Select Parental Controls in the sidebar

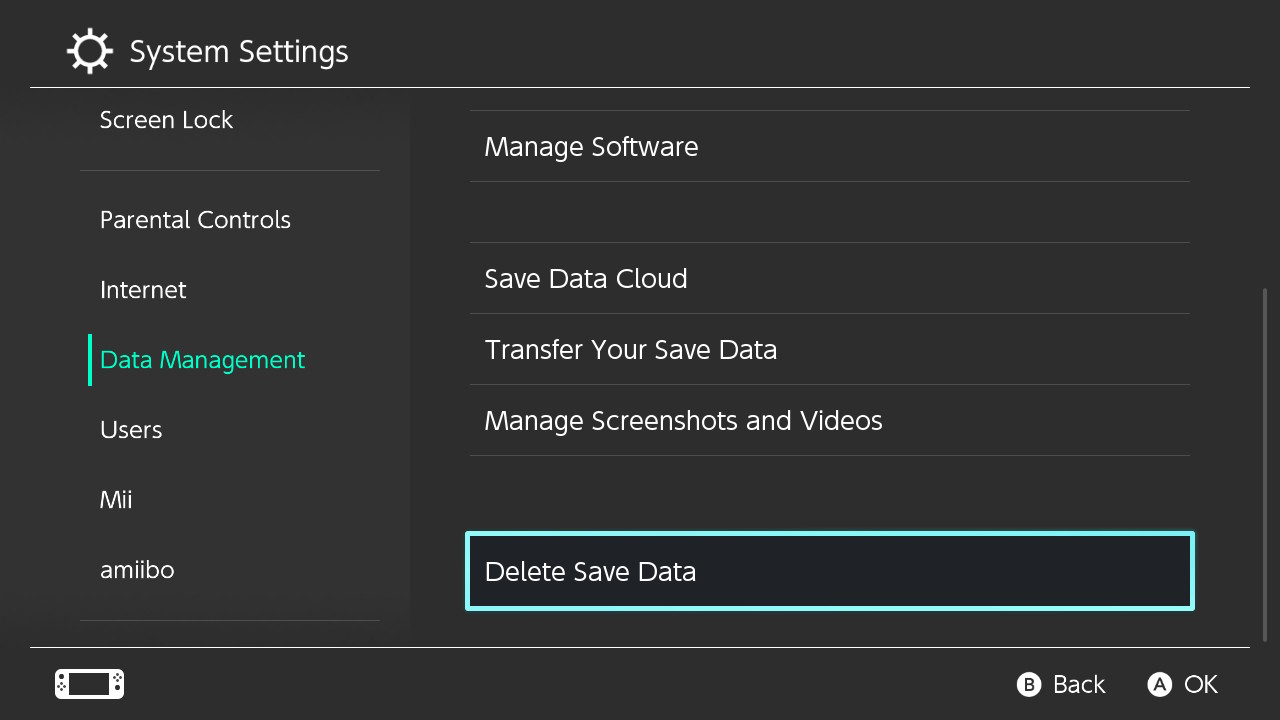195,220
